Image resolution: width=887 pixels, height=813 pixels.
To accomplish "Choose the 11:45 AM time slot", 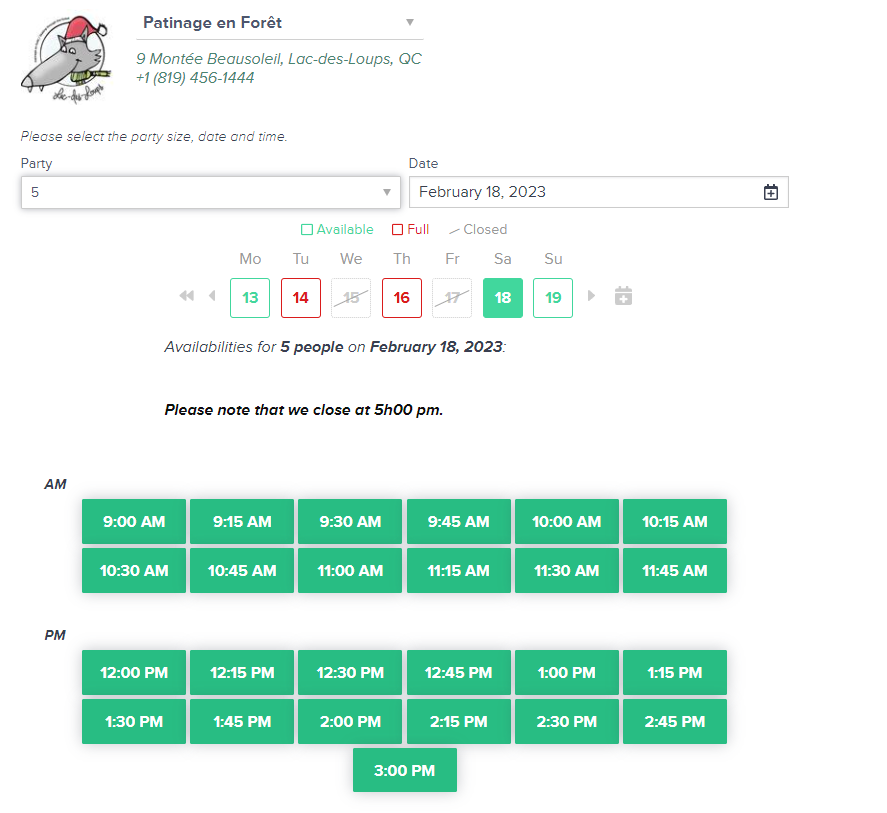I will tap(675, 571).
